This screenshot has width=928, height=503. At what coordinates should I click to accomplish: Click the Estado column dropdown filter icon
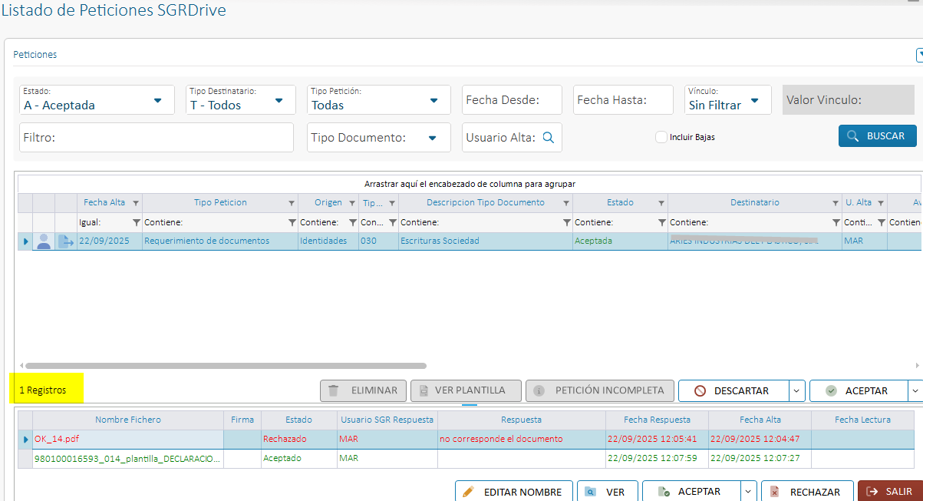661,203
